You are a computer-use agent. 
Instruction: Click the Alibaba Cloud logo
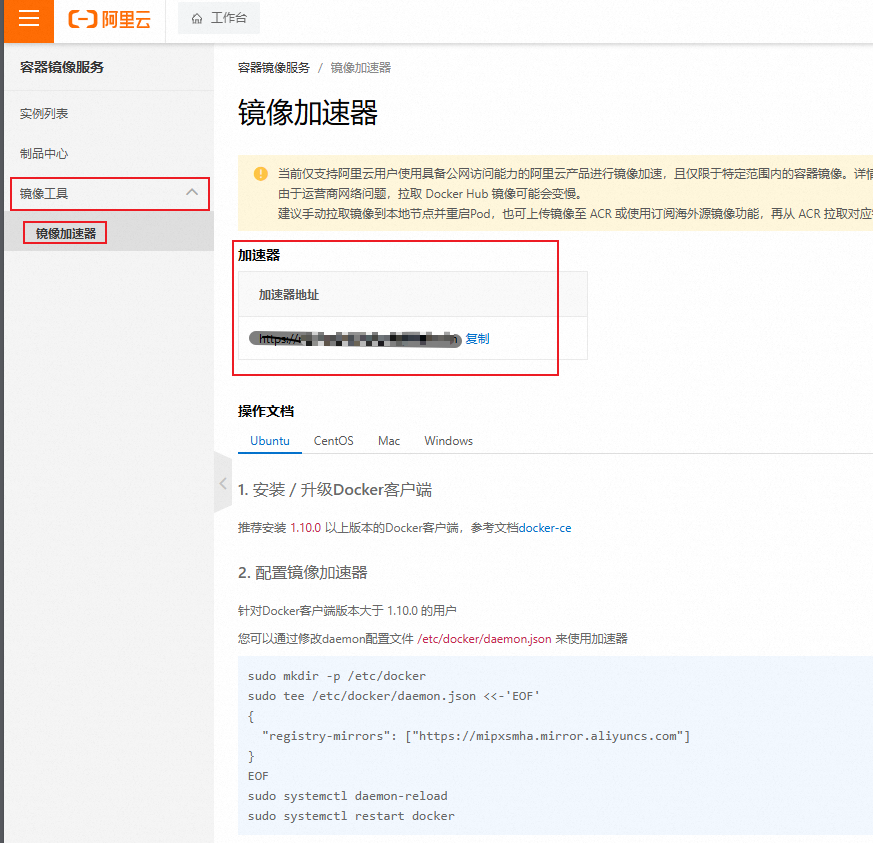(110, 19)
